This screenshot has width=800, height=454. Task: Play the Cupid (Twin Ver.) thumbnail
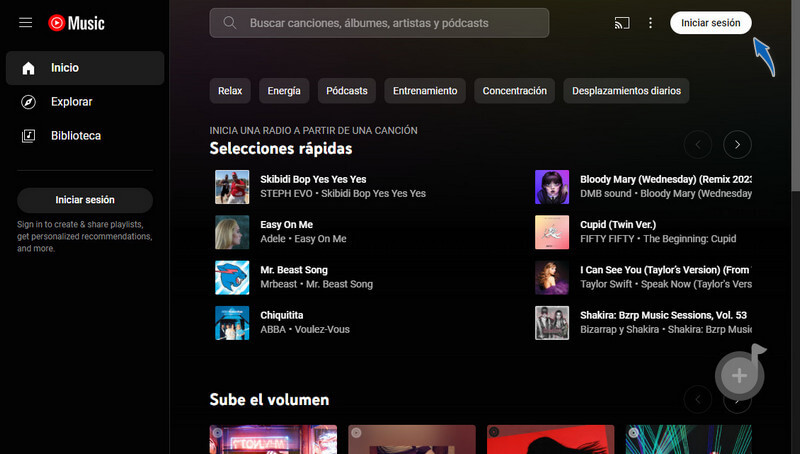(x=552, y=232)
